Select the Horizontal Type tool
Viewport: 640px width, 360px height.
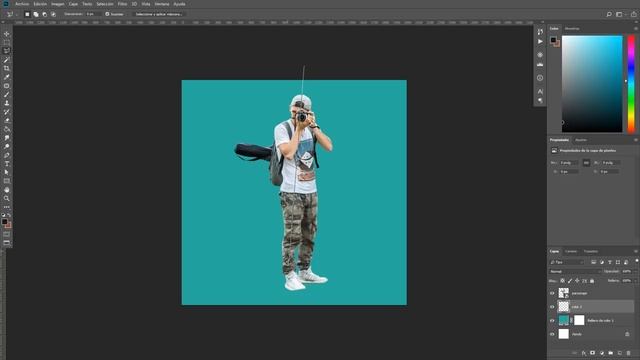point(7,164)
